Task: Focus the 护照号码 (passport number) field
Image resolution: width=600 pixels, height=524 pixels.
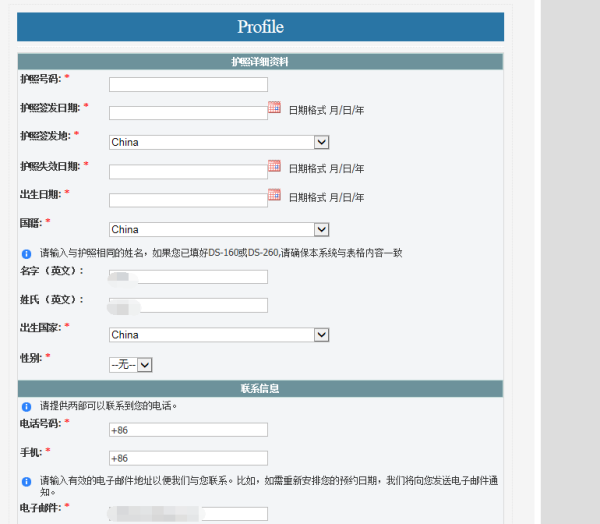Action: [188, 84]
